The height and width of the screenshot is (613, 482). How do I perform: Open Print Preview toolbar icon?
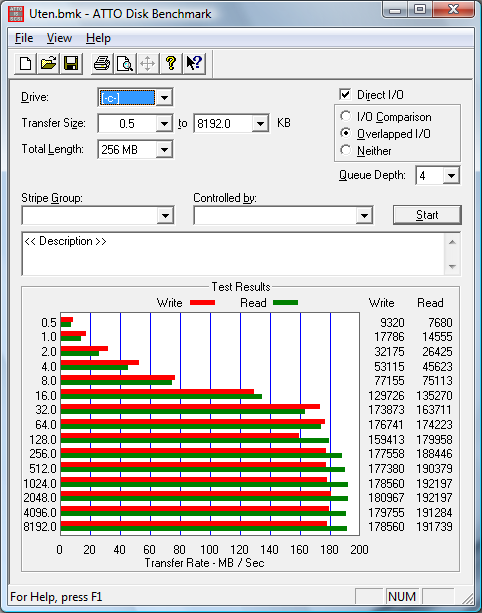point(125,63)
